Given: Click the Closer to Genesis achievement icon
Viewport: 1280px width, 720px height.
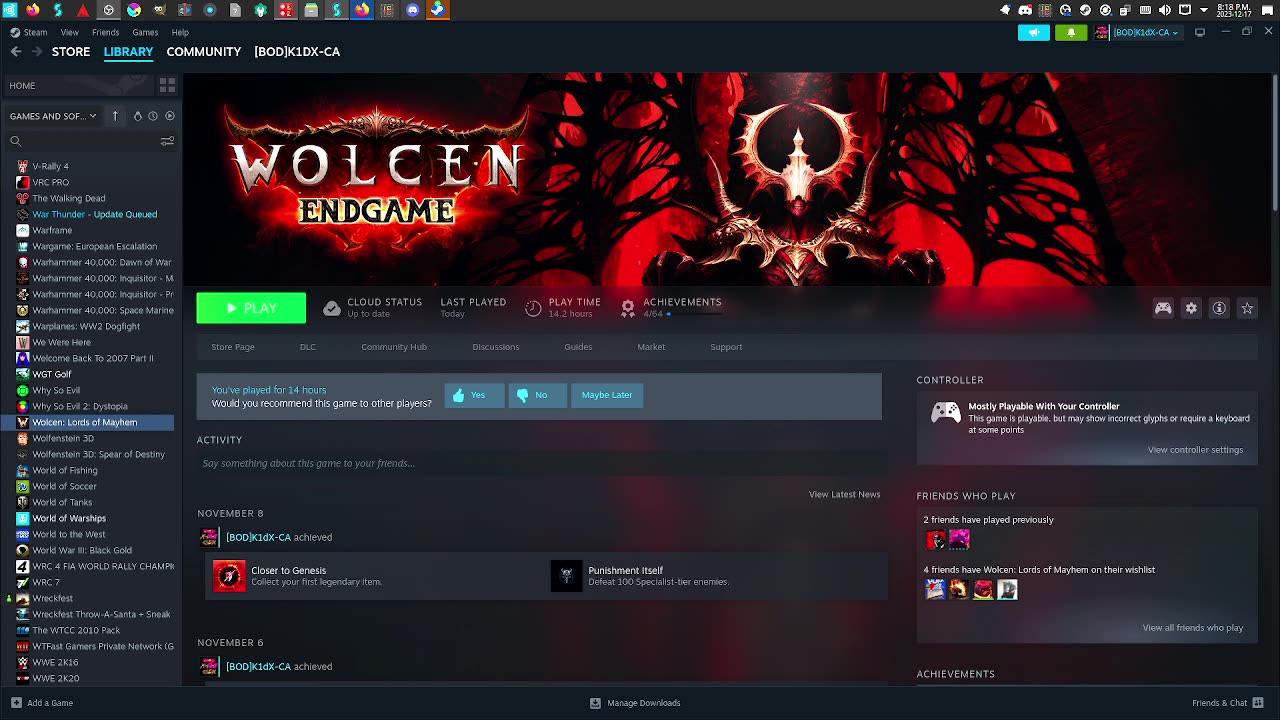Looking at the screenshot, I should coord(229,576).
